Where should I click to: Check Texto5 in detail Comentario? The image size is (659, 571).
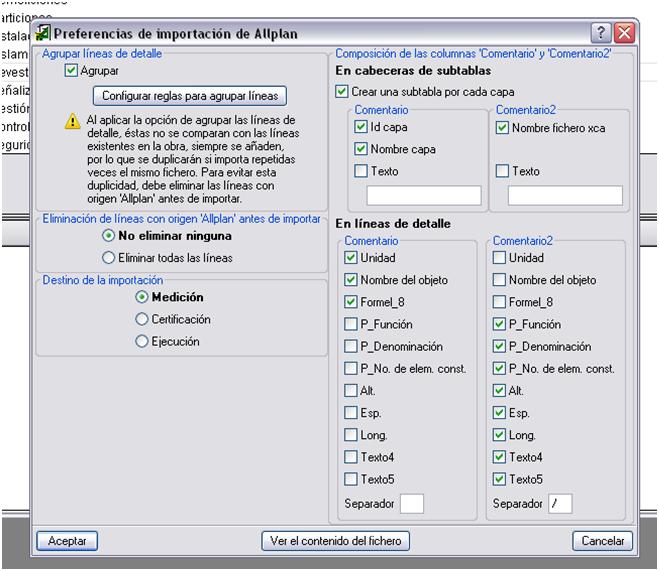click(351, 479)
